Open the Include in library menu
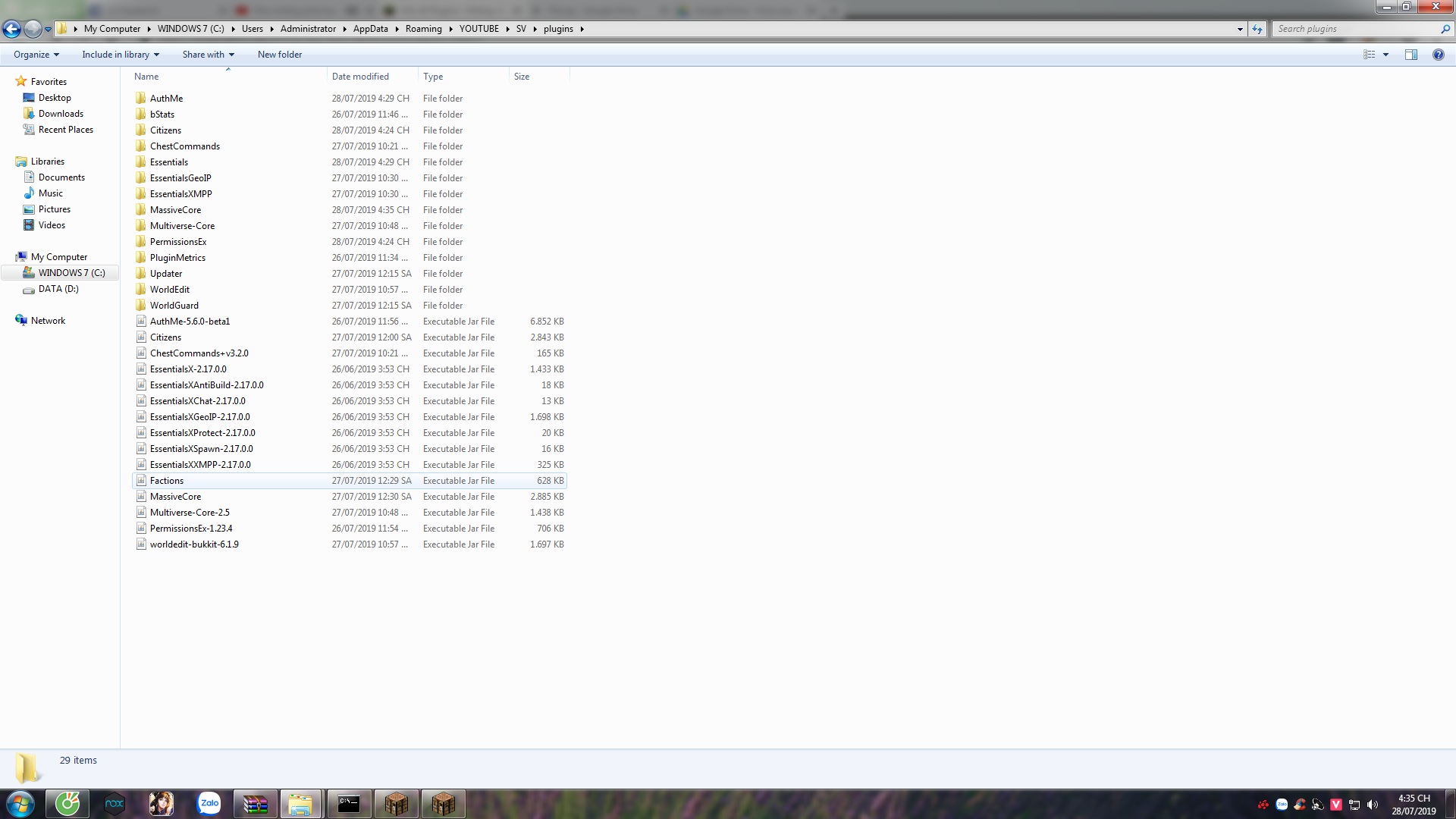This screenshot has width=1456, height=819. coord(120,55)
